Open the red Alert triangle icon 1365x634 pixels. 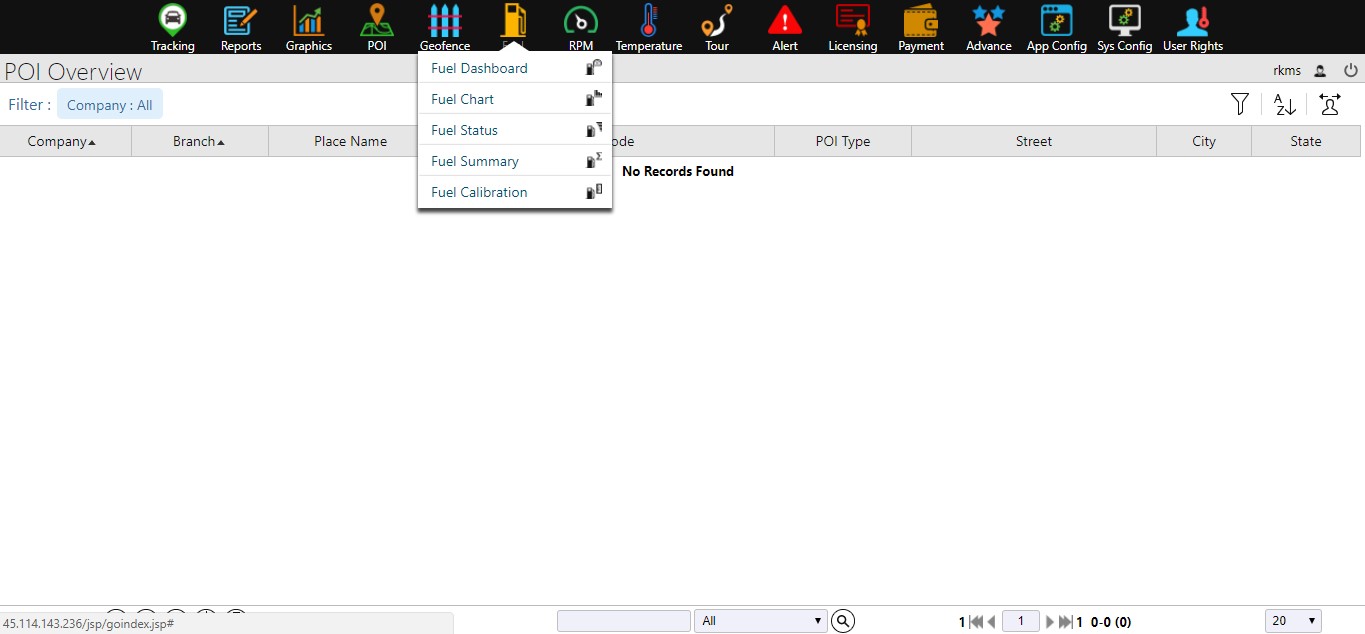point(785,20)
